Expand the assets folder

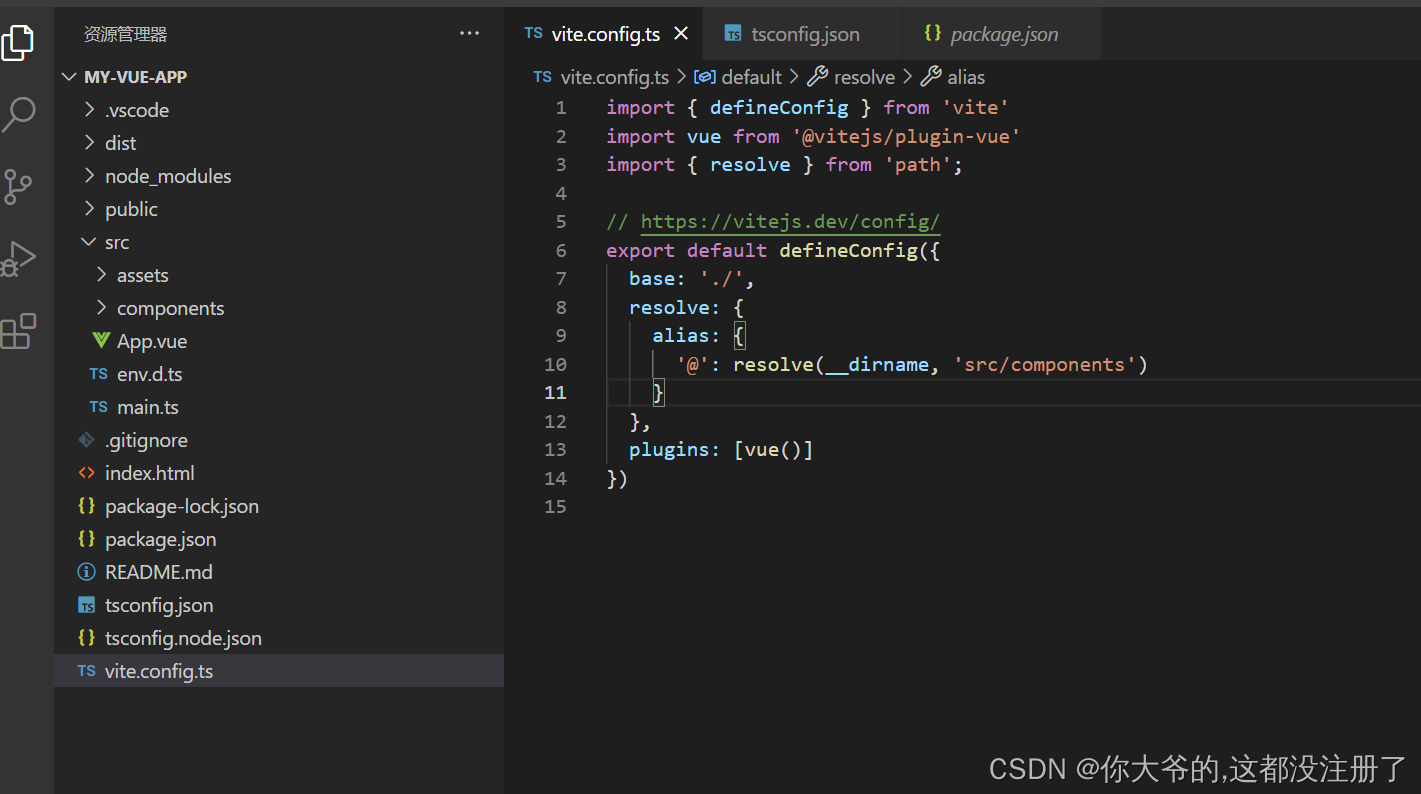[102, 275]
